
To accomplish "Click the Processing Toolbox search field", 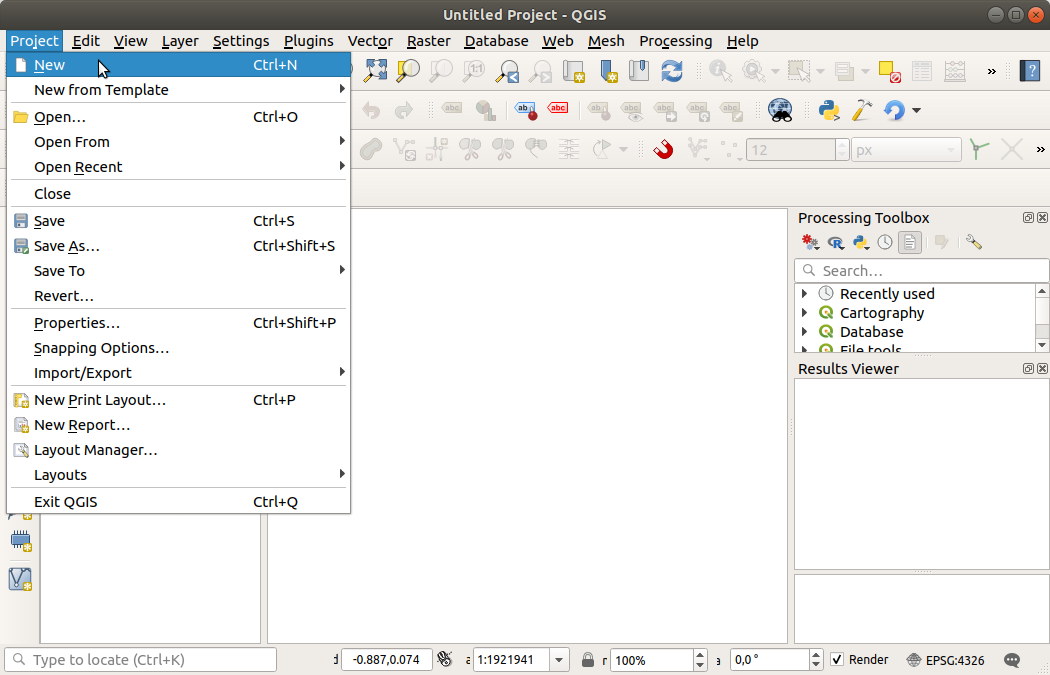I will tap(920, 271).
